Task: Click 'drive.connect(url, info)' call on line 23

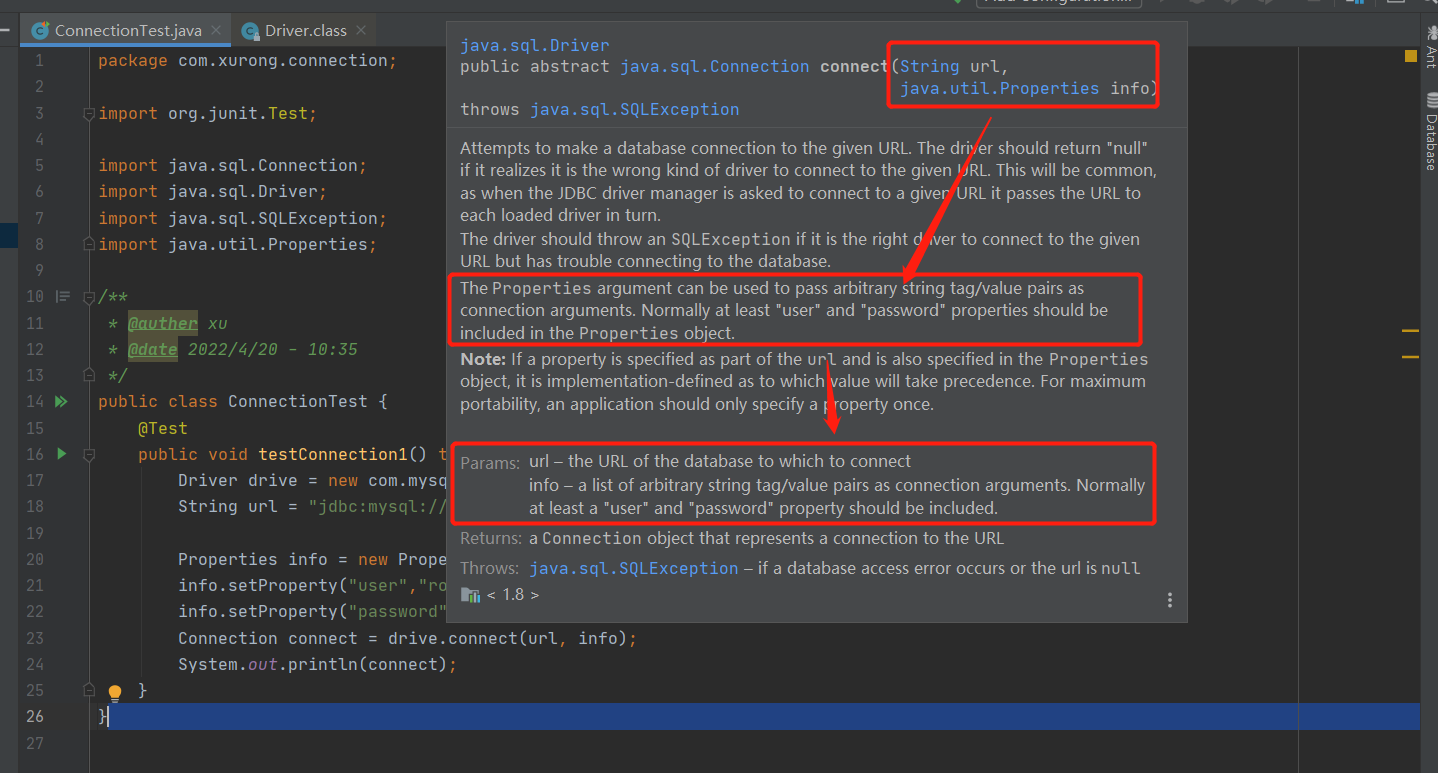Action: tap(507, 639)
